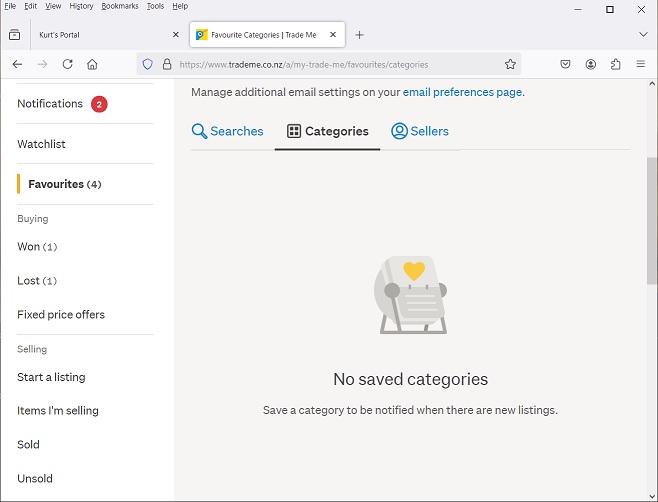Open a new tab with plus button
This screenshot has height=502, width=658.
pyautogui.click(x=360, y=35)
